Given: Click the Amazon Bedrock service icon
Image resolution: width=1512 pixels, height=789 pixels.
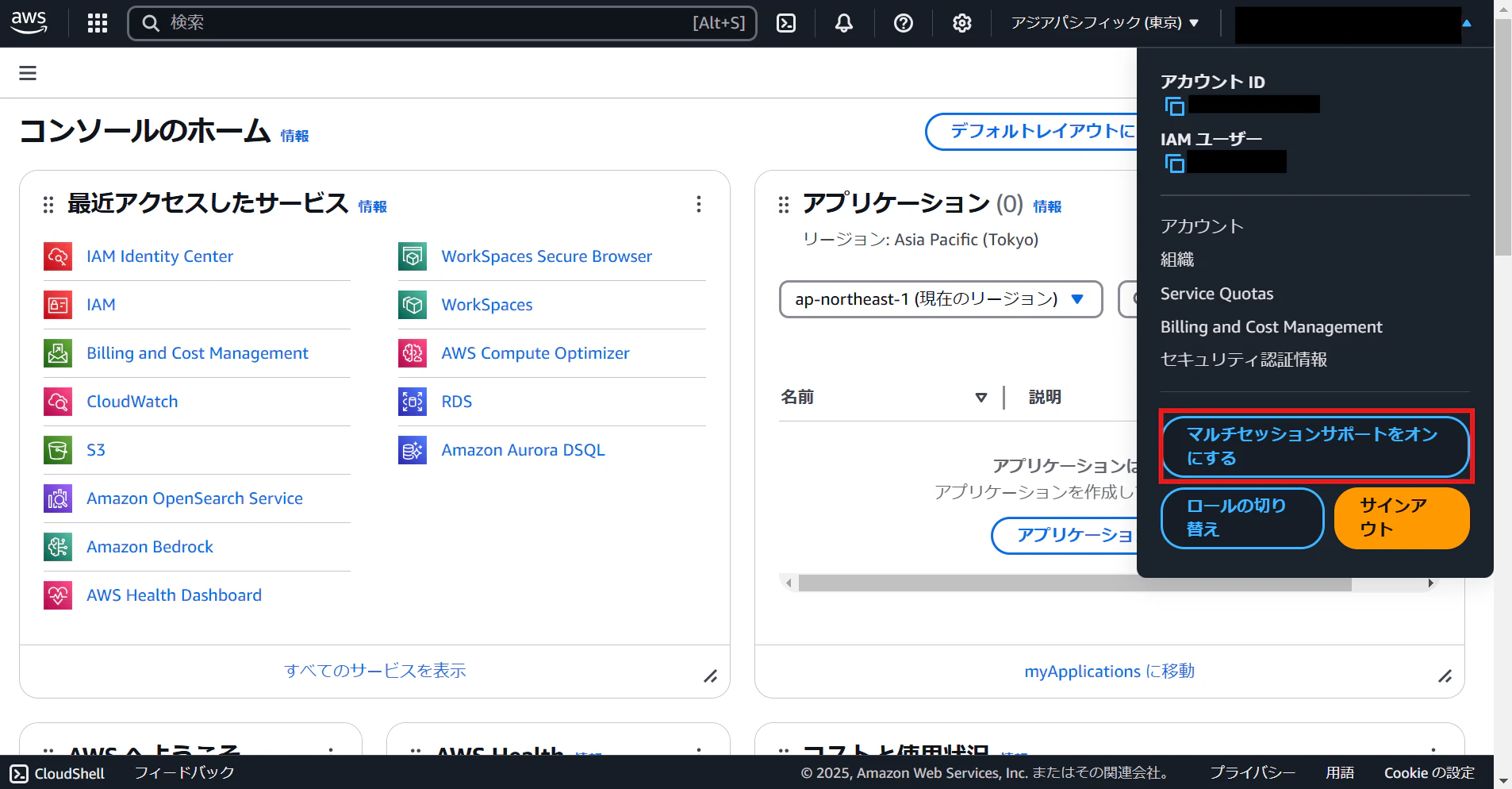Looking at the screenshot, I should [58, 547].
